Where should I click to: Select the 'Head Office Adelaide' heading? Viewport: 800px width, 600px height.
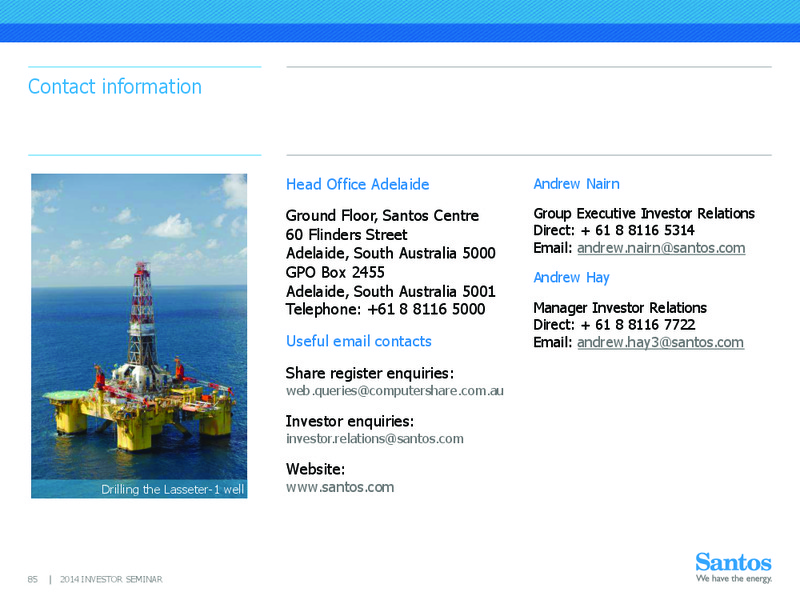pyautogui.click(x=357, y=184)
